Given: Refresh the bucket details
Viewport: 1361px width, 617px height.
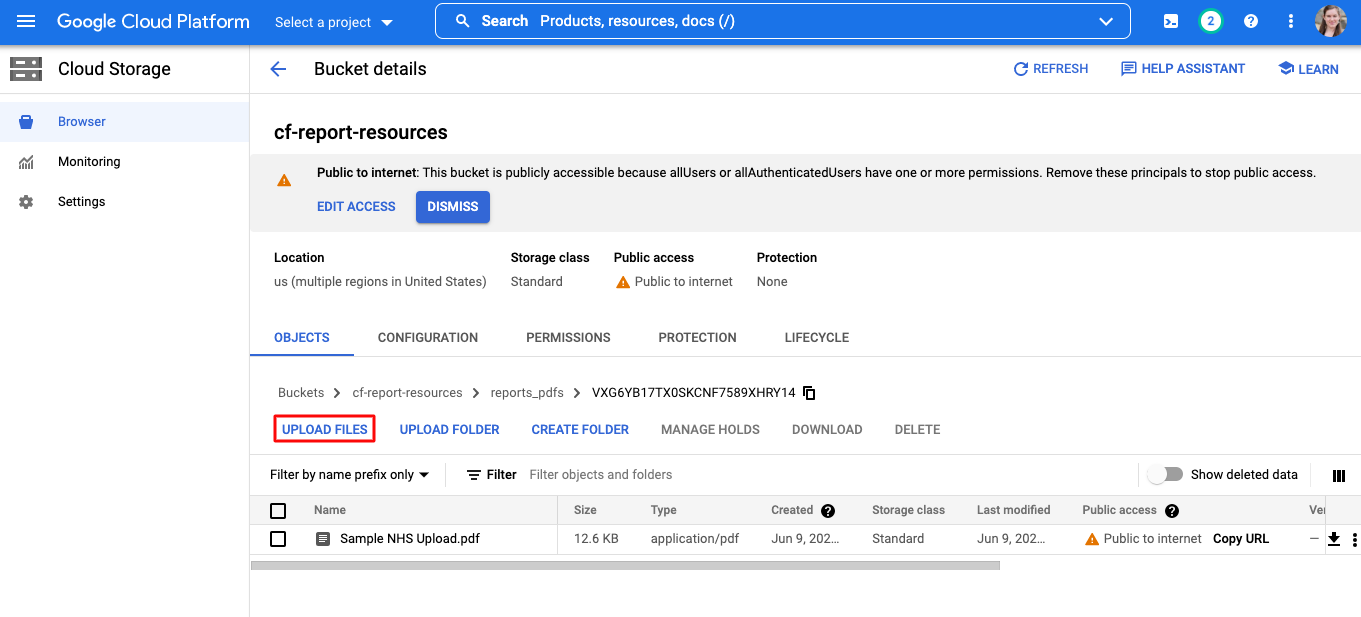Looking at the screenshot, I should click(1051, 69).
